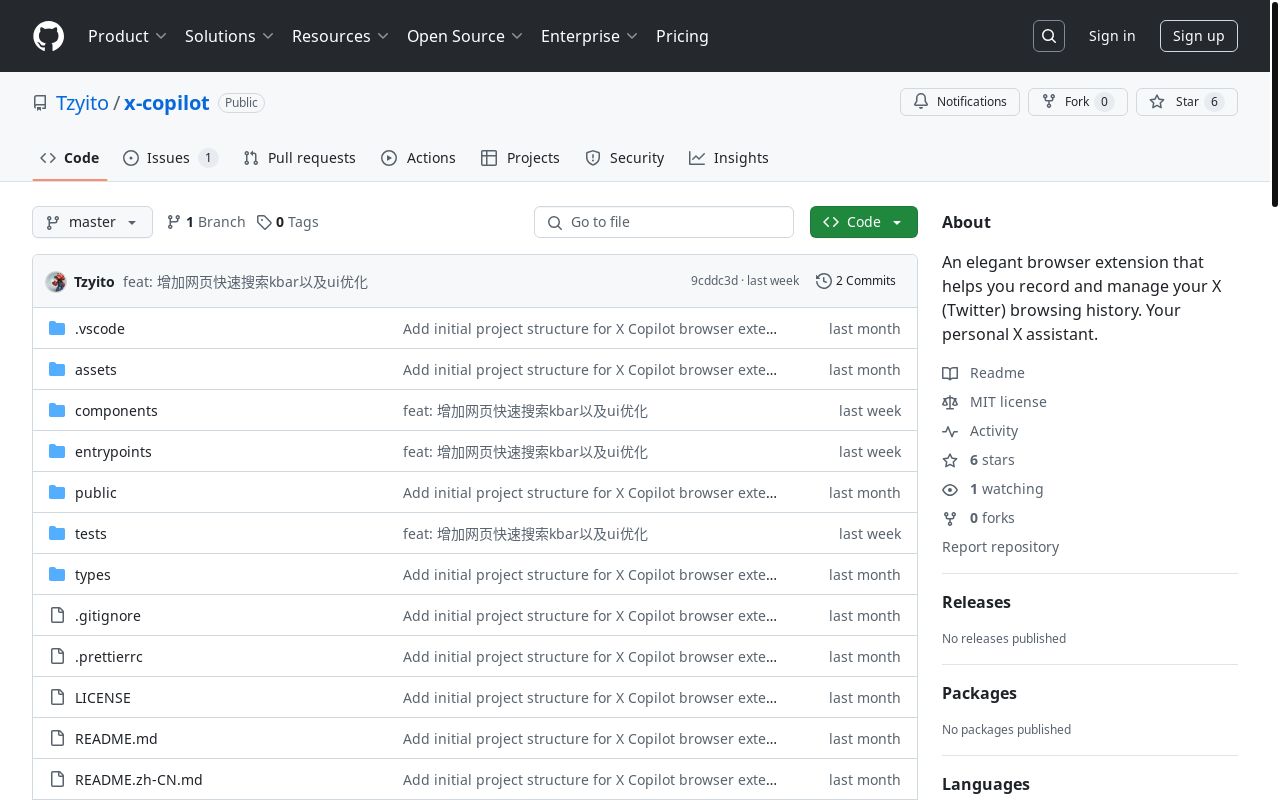Click the GitHub logo icon
1280x800 pixels.
click(48, 36)
